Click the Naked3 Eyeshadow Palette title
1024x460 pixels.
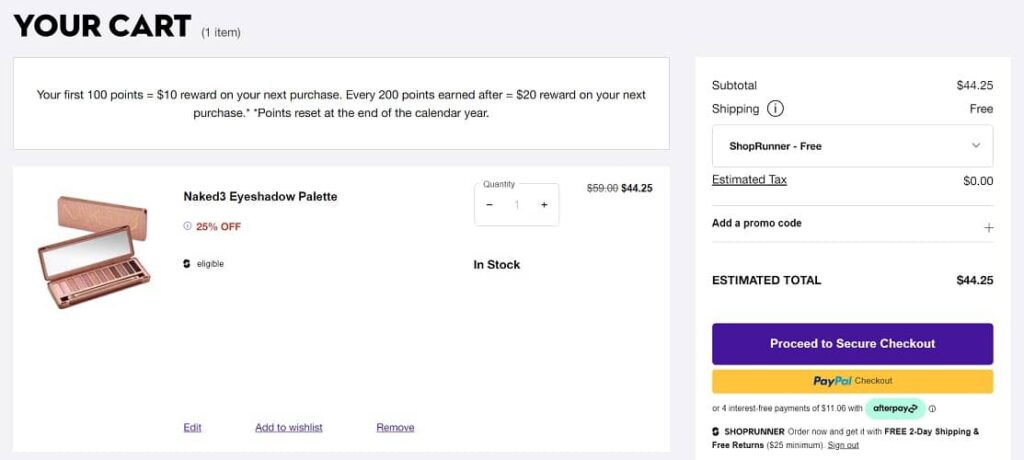click(260, 197)
